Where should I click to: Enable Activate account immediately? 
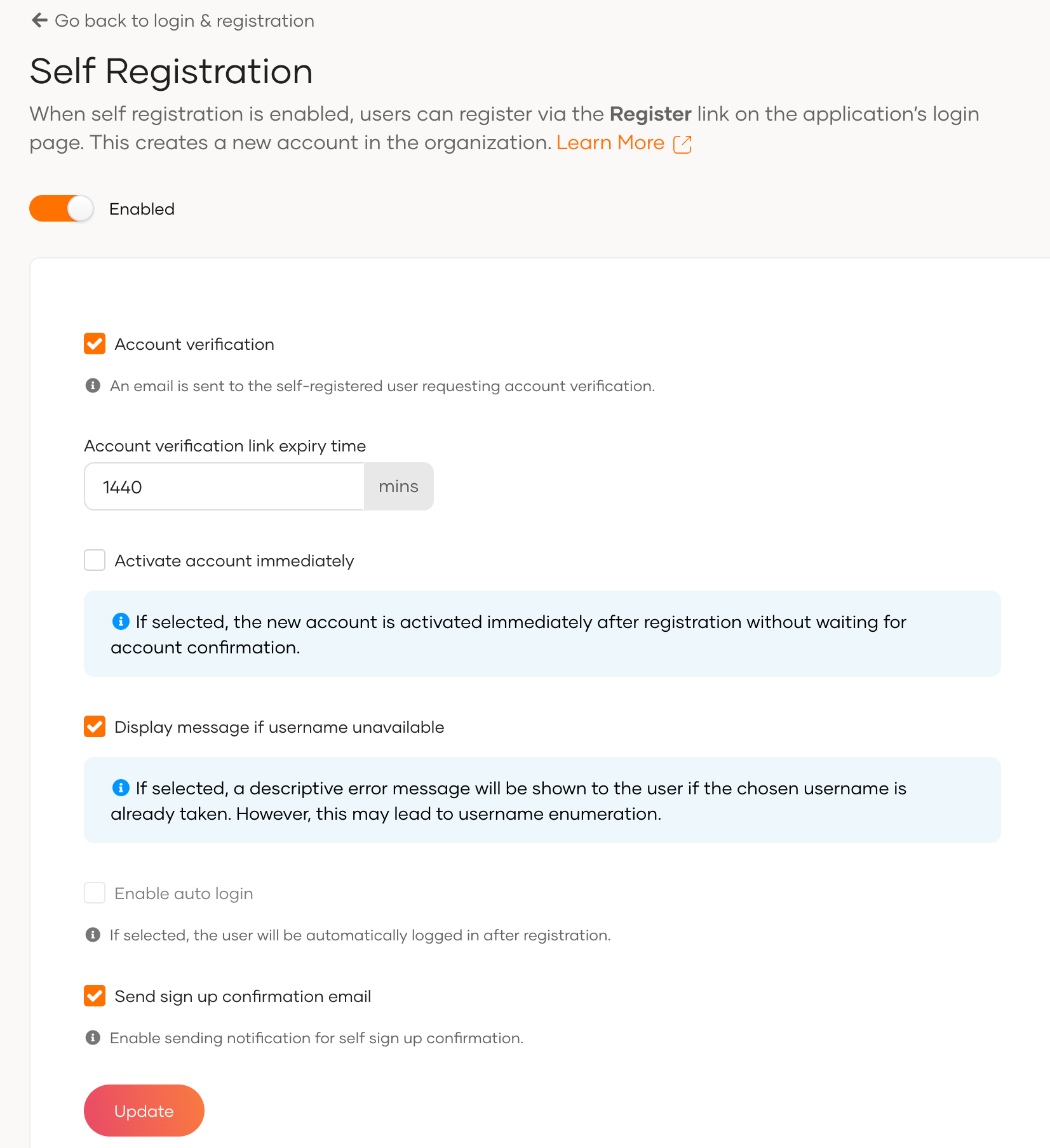tap(94, 560)
